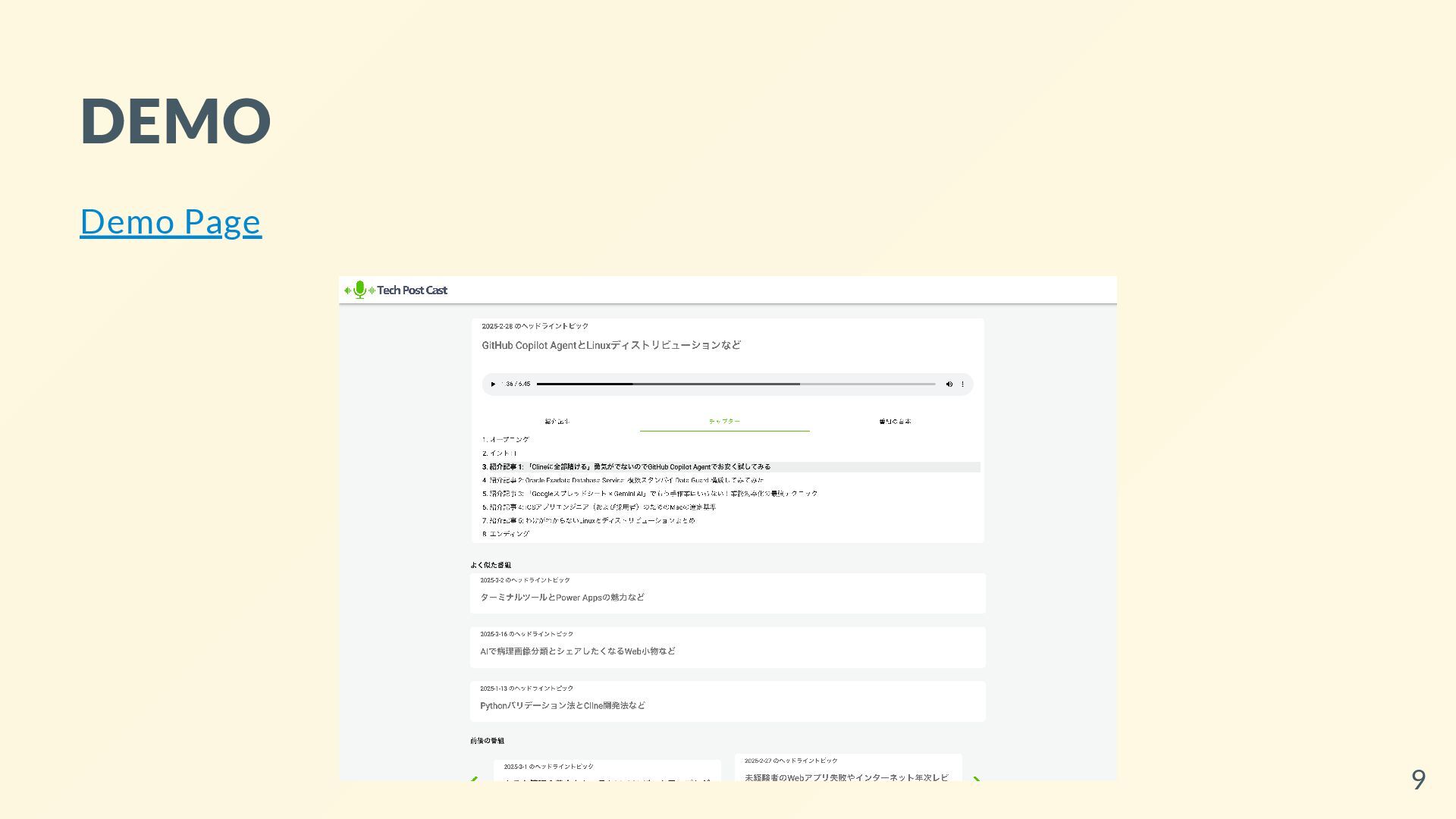
Task: Jump to chapter 5 about Google Spreadsheet Gemini
Action: tap(650, 494)
